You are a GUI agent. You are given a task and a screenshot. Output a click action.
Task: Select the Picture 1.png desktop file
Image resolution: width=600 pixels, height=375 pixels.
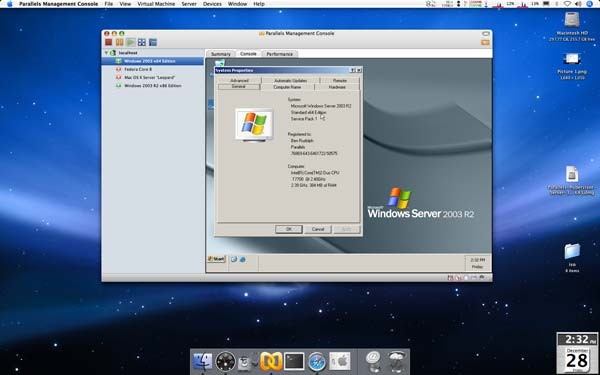tap(572, 59)
